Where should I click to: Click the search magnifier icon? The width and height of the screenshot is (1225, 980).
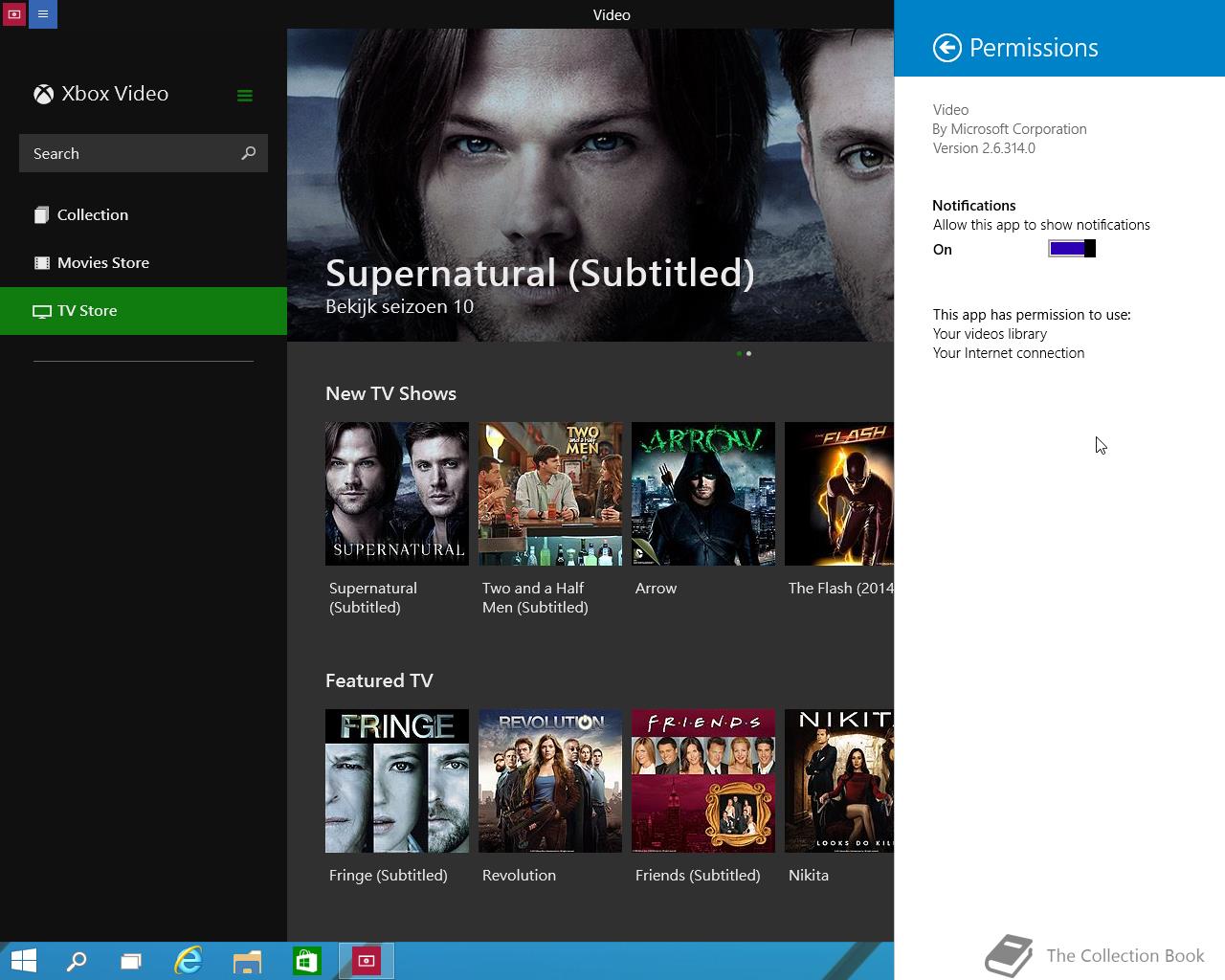249,153
